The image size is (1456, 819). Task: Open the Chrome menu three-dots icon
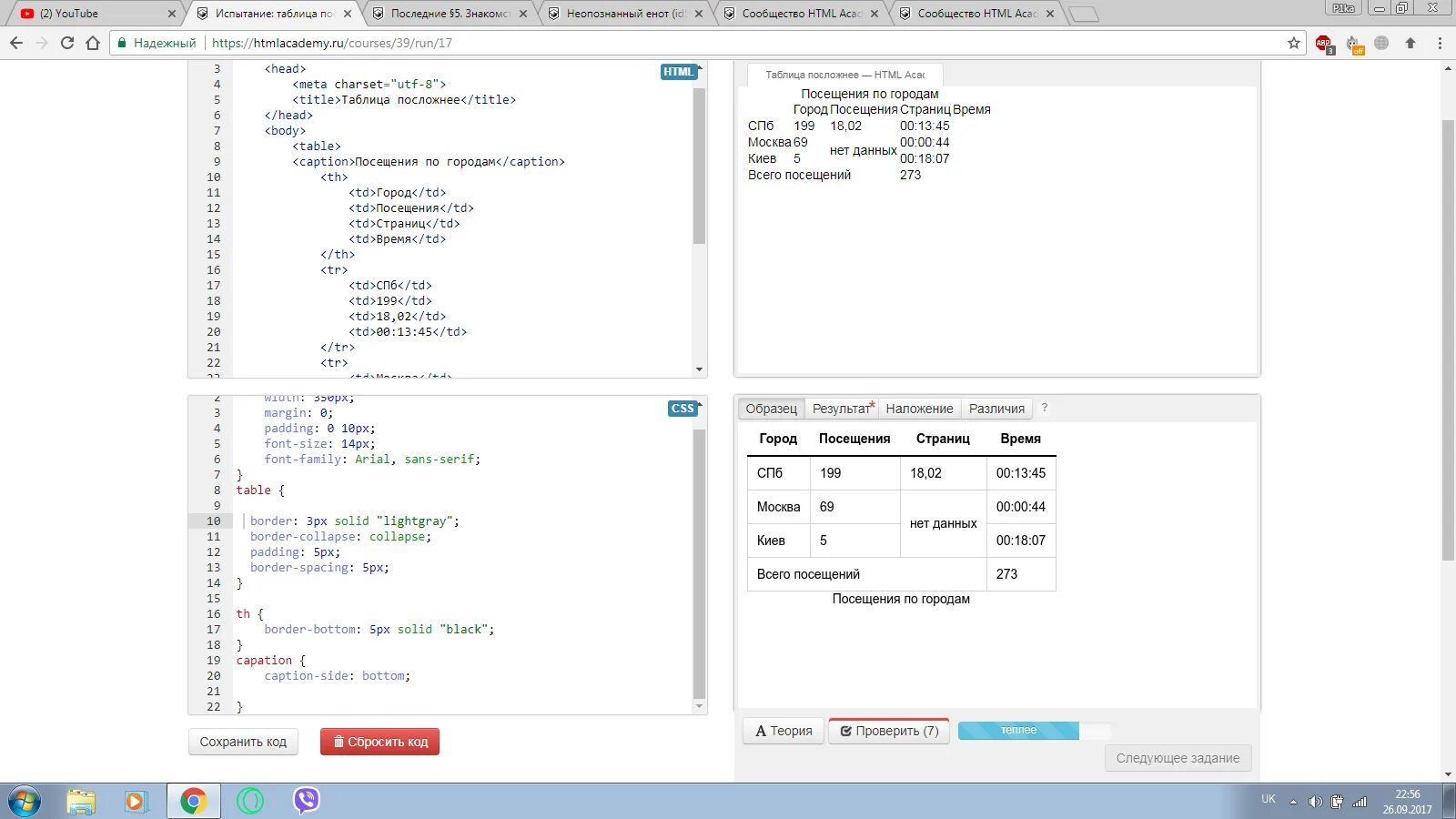(x=1440, y=43)
